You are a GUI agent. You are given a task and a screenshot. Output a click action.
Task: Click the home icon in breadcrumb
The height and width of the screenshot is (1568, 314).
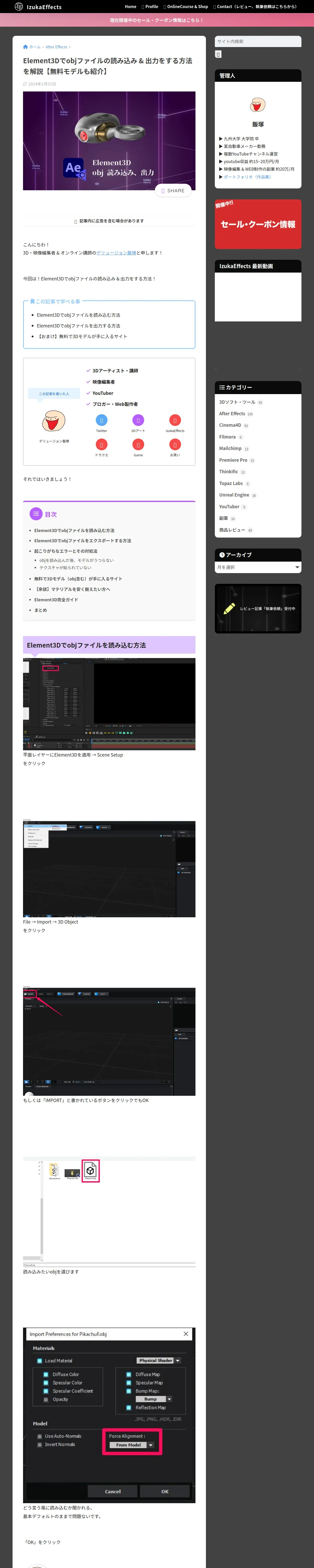(25, 47)
